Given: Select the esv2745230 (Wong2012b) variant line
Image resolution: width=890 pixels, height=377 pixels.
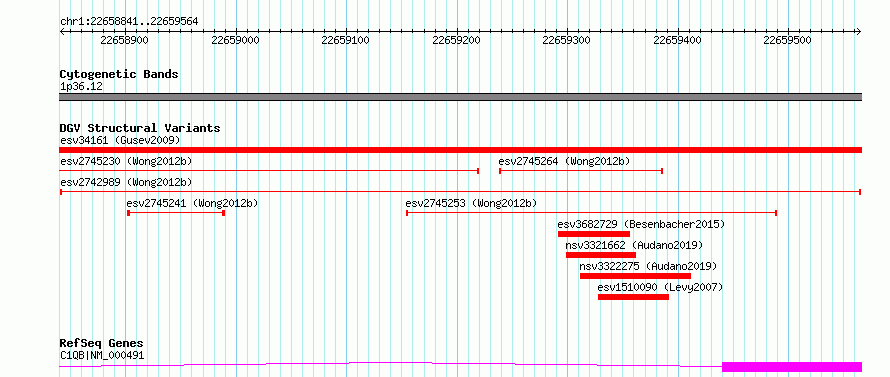Looking at the screenshot, I should (269, 171).
